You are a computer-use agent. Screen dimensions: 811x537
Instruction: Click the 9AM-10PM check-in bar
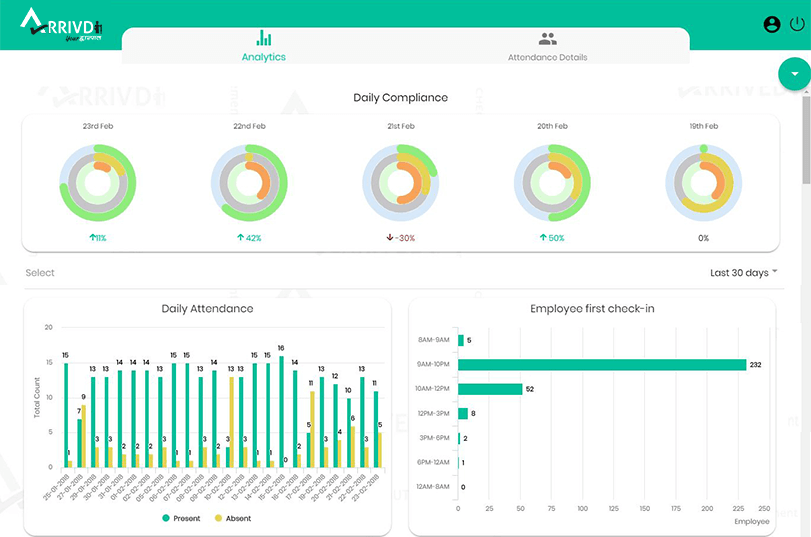point(602,365)
